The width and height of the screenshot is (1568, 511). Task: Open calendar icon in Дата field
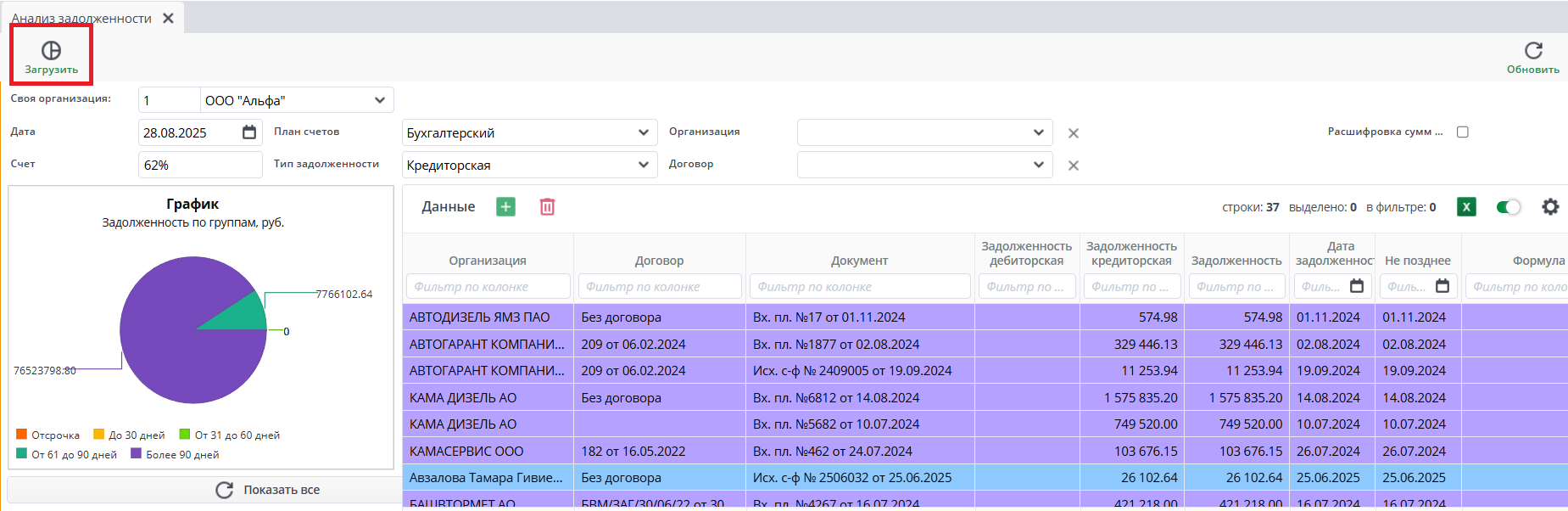click(249, 132)
